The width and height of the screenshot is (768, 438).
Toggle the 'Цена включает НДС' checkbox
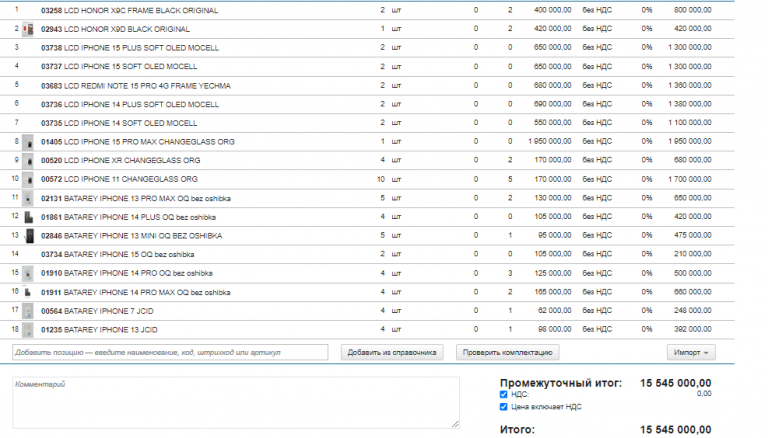(x=504, y=407)
